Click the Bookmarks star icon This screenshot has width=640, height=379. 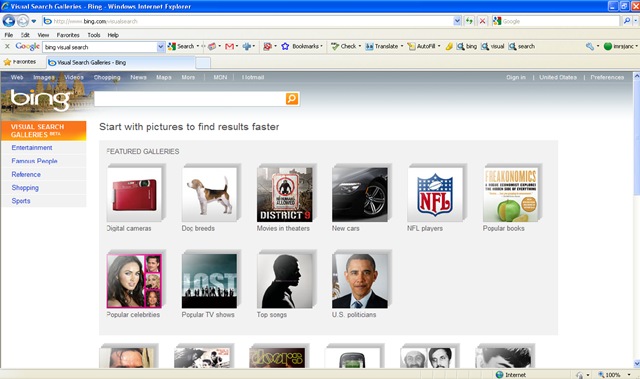285,47
